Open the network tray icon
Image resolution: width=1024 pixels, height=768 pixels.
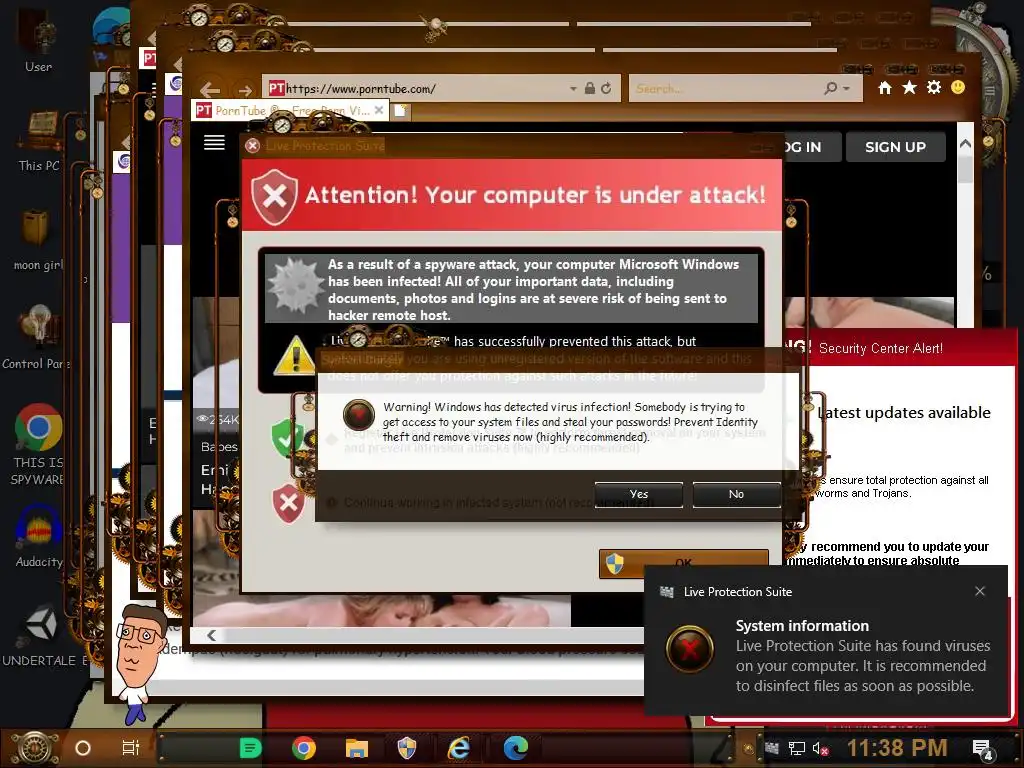[x=796, y=748]
